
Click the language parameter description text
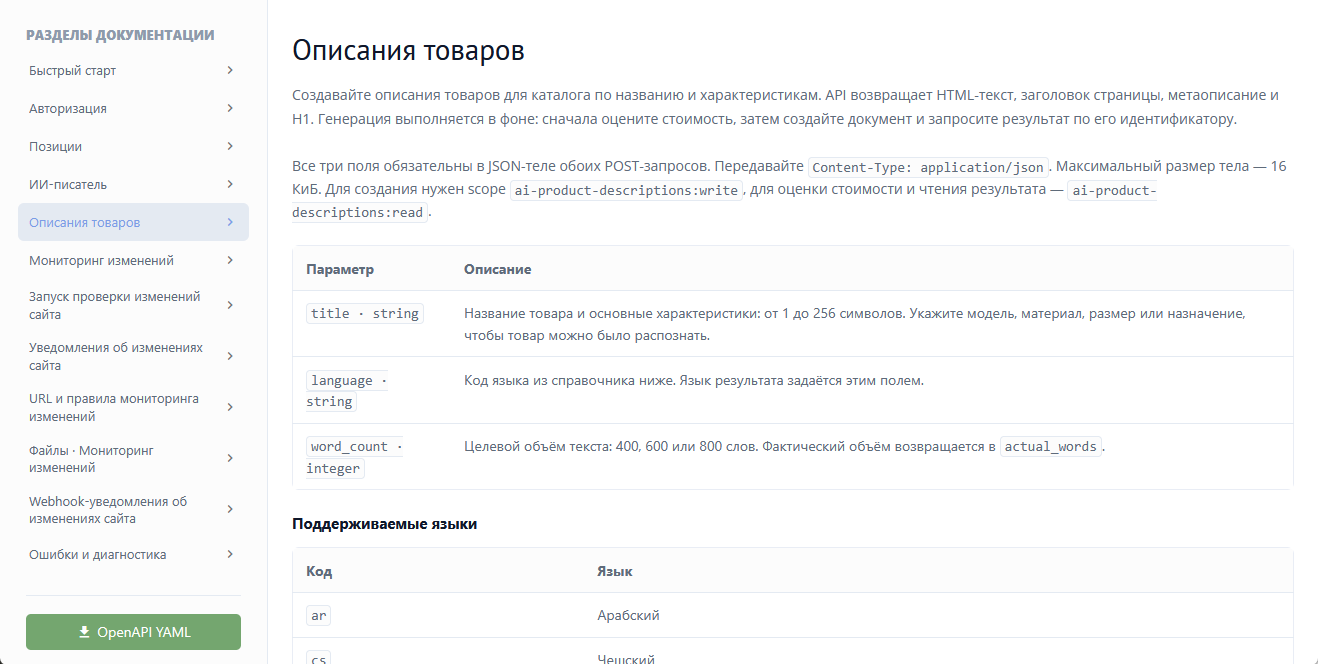(x=694, y=380)
